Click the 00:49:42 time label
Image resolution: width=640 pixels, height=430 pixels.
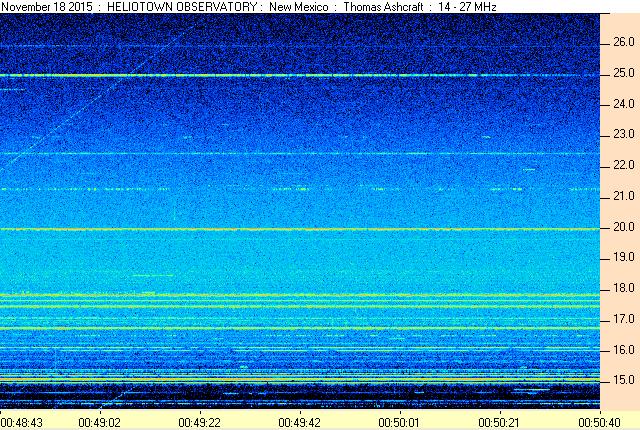(x=300, y=423)
